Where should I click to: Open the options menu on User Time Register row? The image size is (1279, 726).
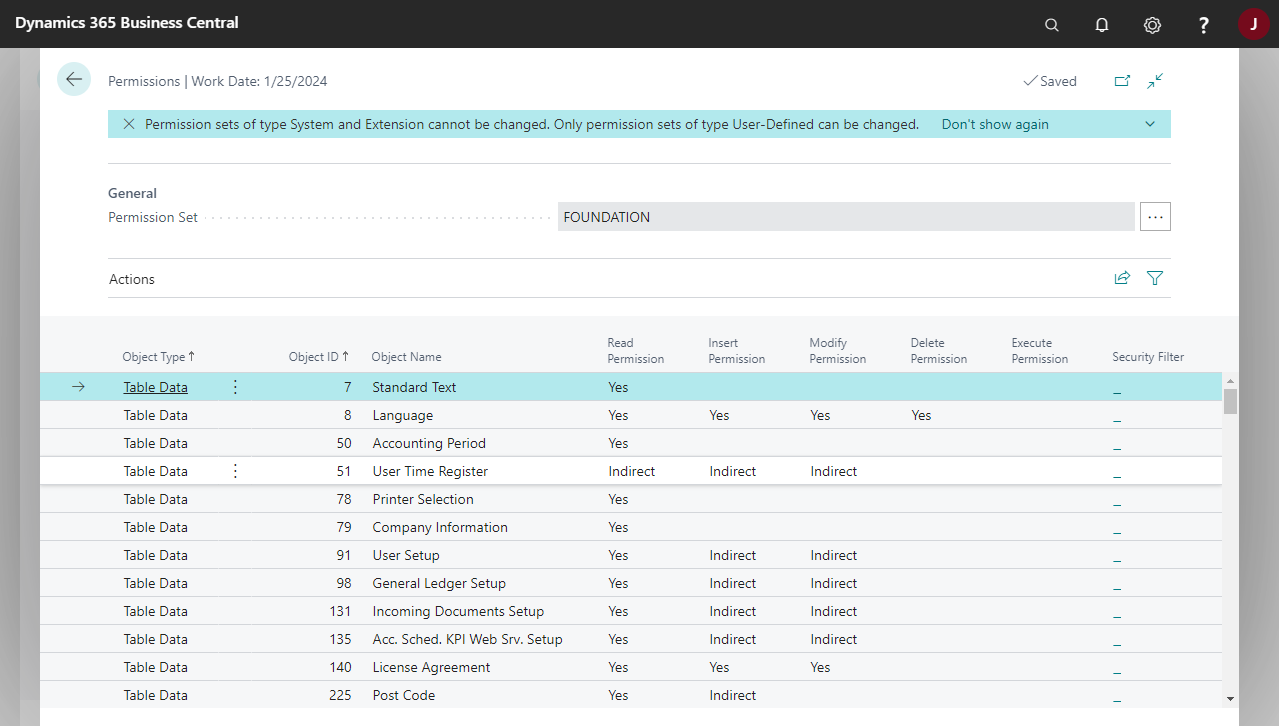pos(234,470)
